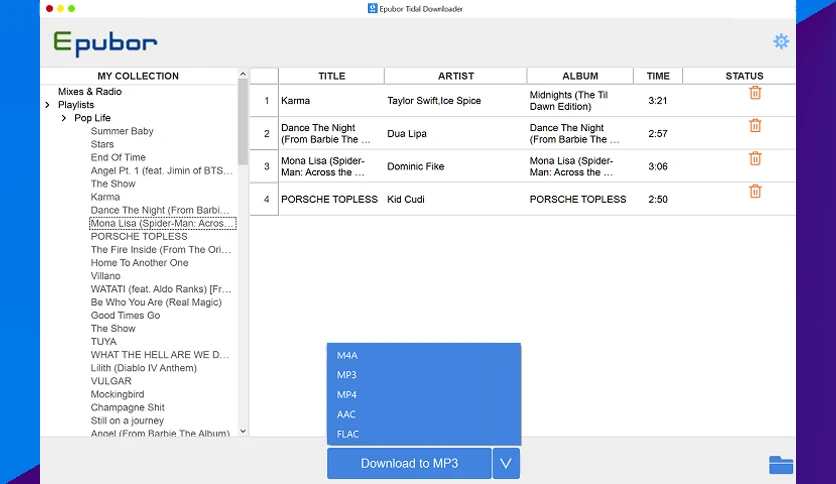Select Summer Baby in the collection
The width and height of the screenshot is (836, 484).
[x=122, y=131]
